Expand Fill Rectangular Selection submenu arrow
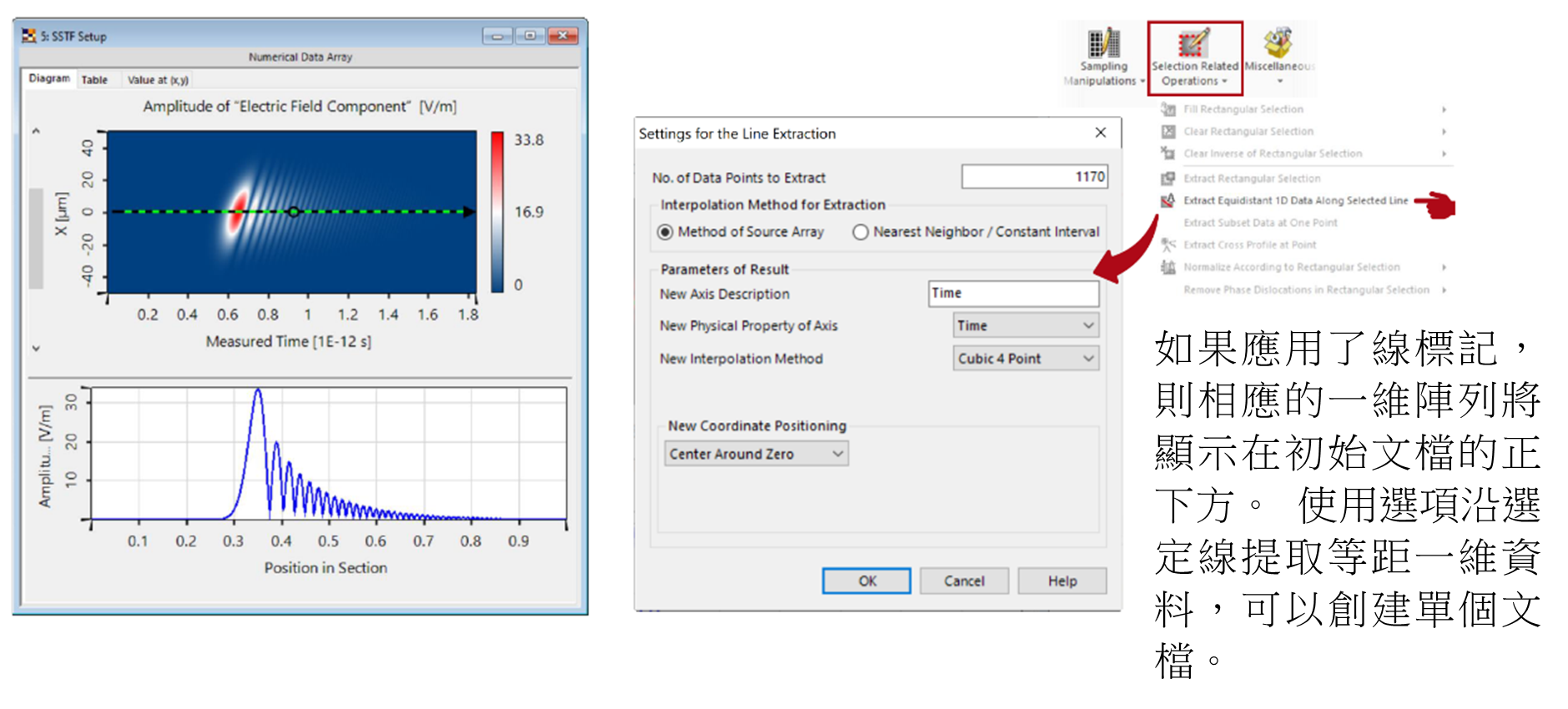 (x=1444, y=109)
